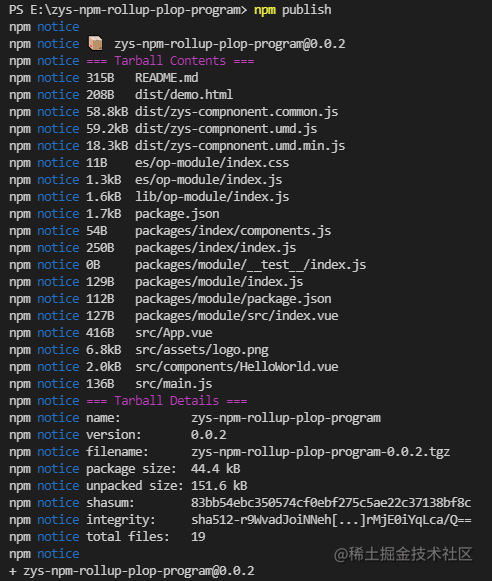The width and height of the screenshot is (492, 581).
Task: Click 'packages/module/src/index.vue' path
Action: point(236,316)
